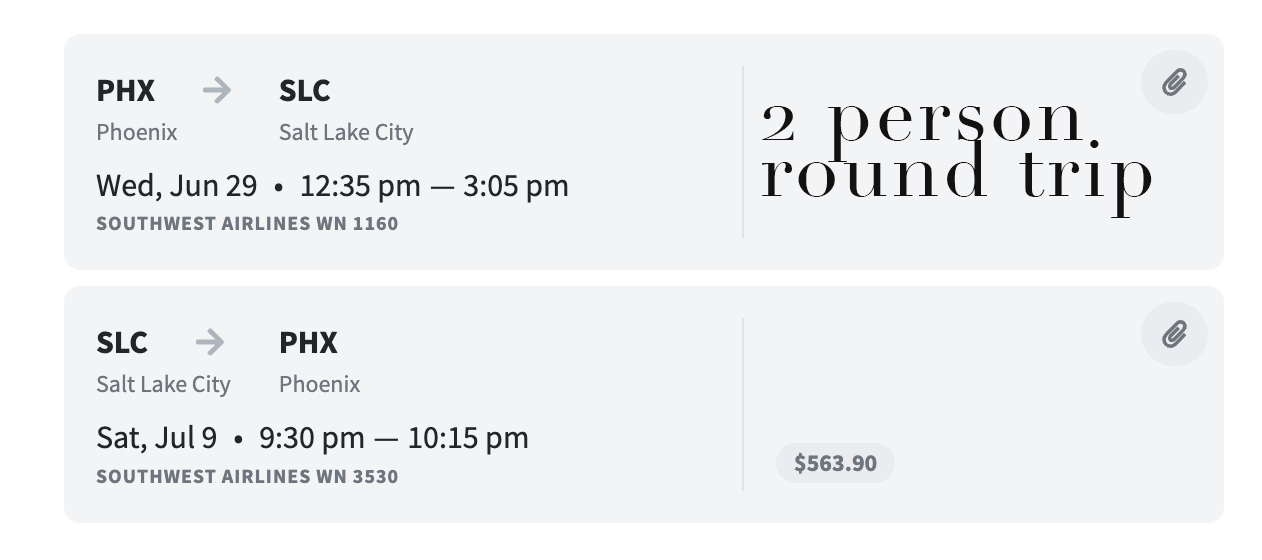Click the Phoenix city name under PHX on first card
The width and height of the screenshot is (1262, 560).
click(137, 132)
